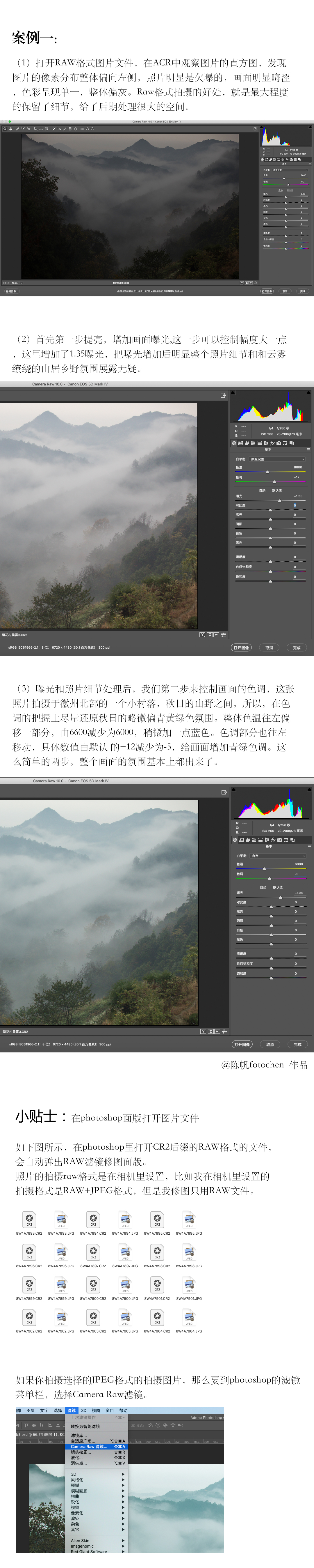Click the 色温 slider showing 6000
314x1568 pixels.
pos(271,869)
